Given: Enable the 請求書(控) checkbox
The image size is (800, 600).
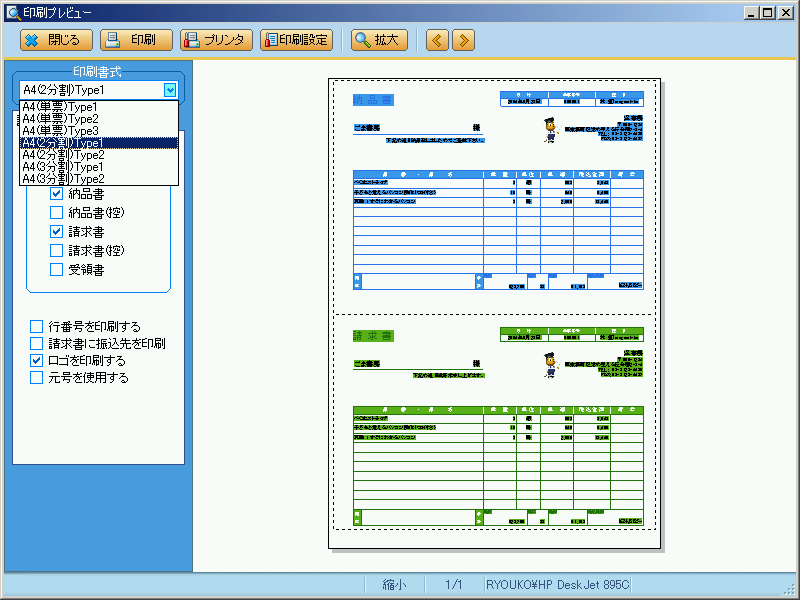Looking at the screenshot, I should pos(56,251).
